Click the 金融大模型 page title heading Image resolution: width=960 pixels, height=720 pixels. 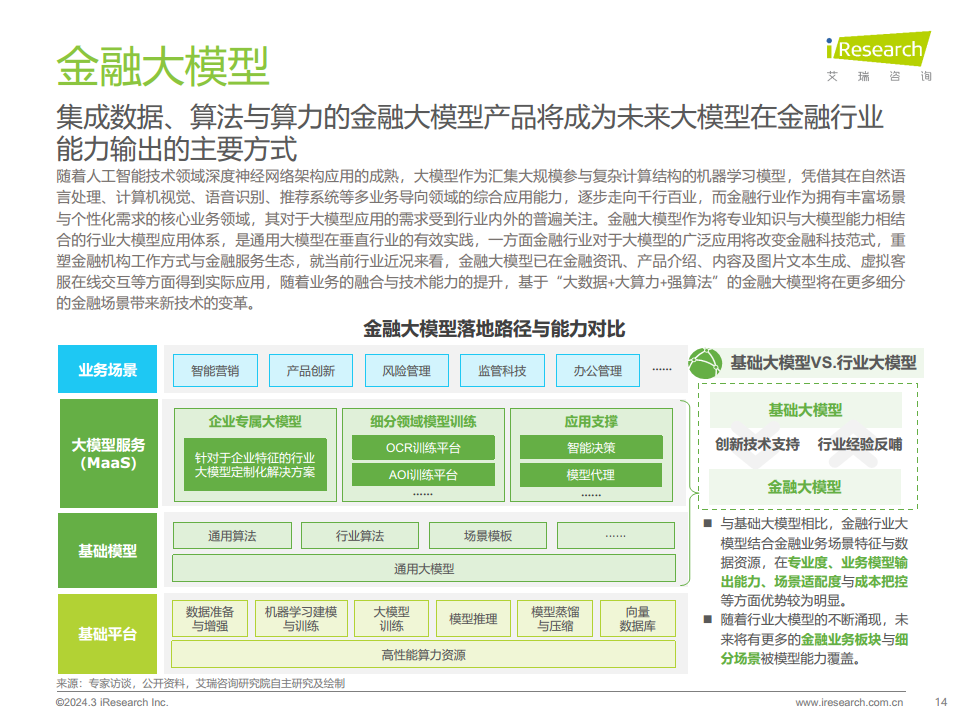162,67
